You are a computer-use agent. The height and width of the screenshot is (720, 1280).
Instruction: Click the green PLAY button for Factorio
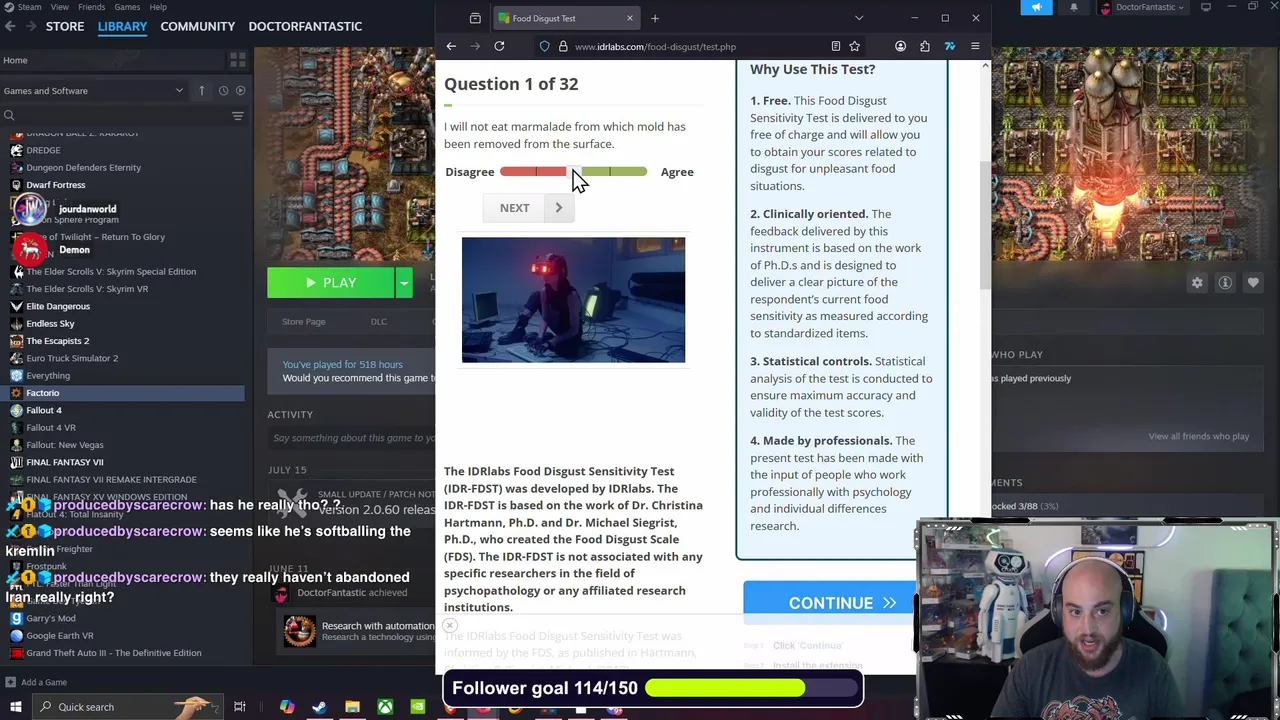click(x=331, y=283)
